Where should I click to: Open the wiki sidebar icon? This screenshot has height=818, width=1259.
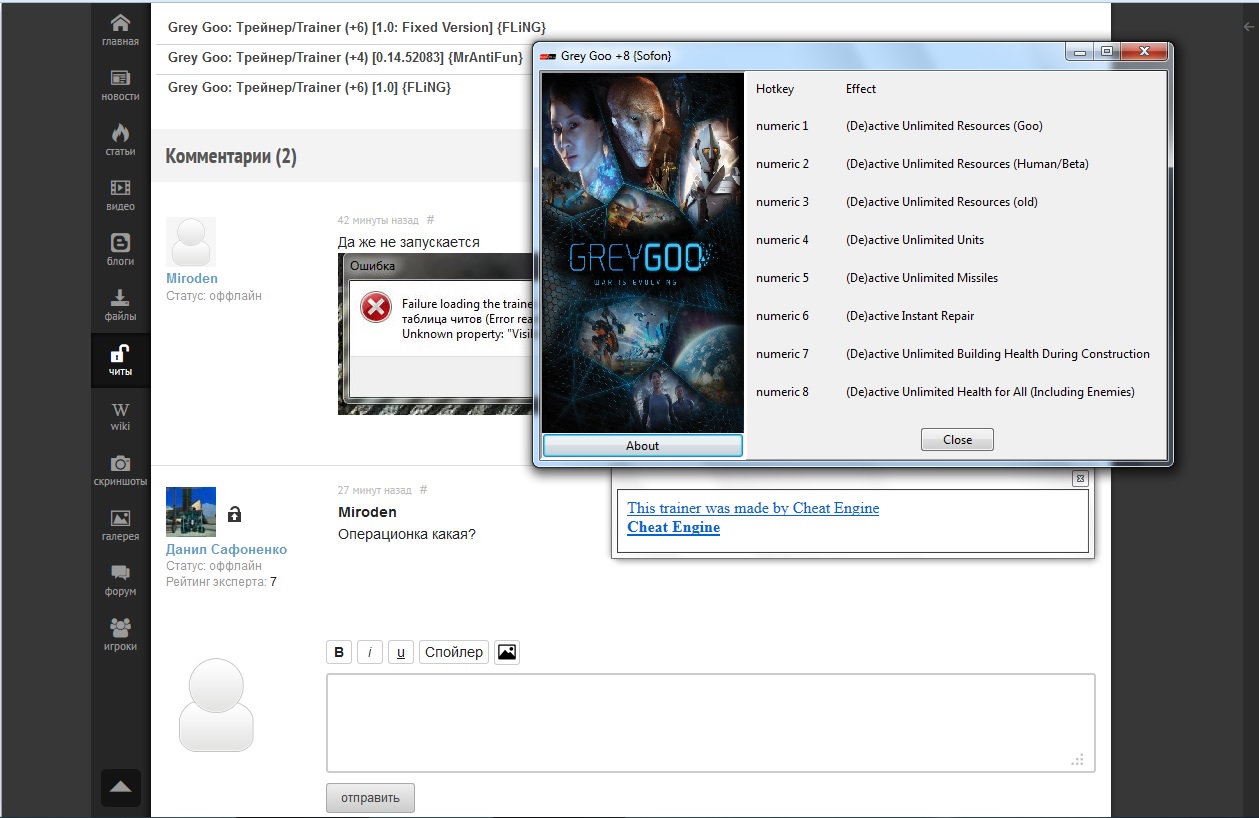tap(120, 415)
